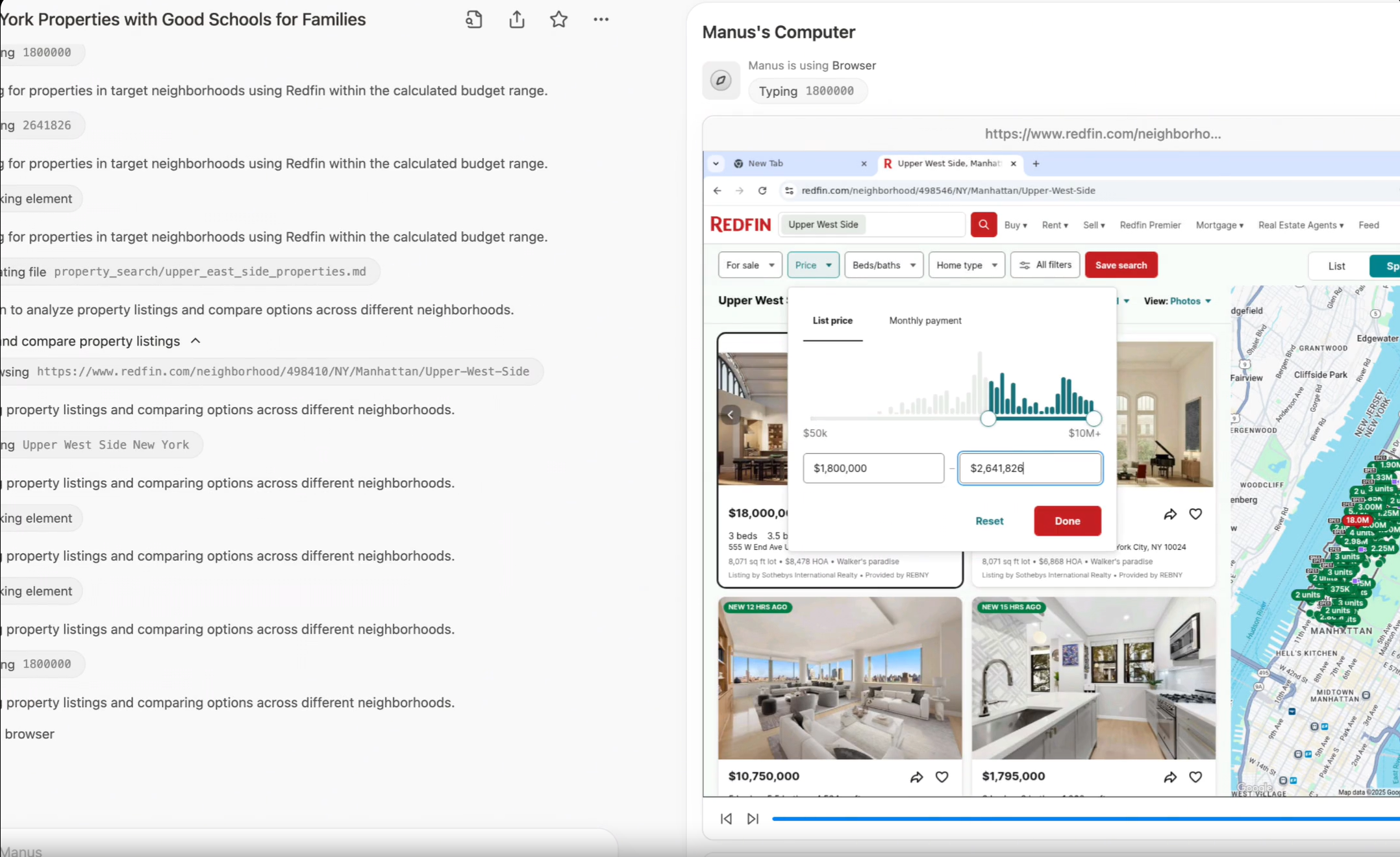
Task: Open the Feed link in Redfin nav
Action: 1368,225
